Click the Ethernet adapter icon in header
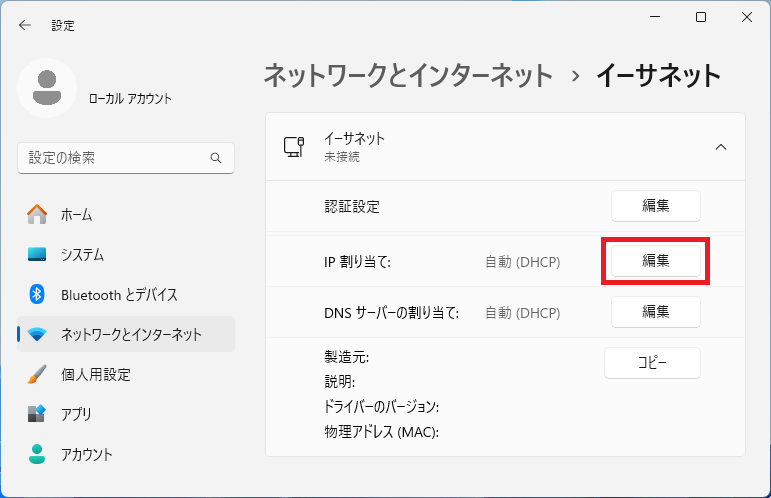 (294, 147)
